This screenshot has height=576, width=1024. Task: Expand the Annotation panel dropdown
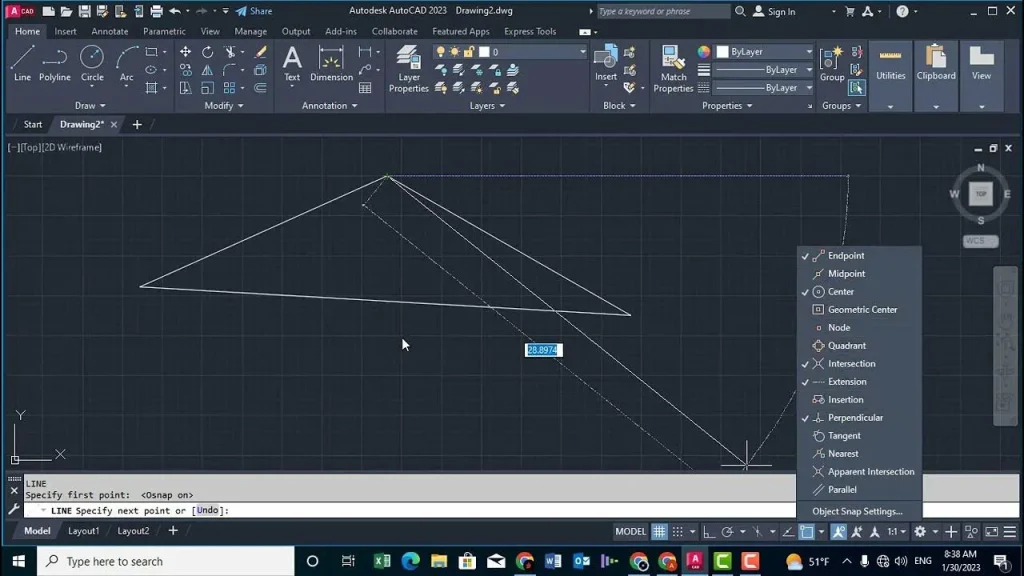pyautogui.click(x=329, y=106)
